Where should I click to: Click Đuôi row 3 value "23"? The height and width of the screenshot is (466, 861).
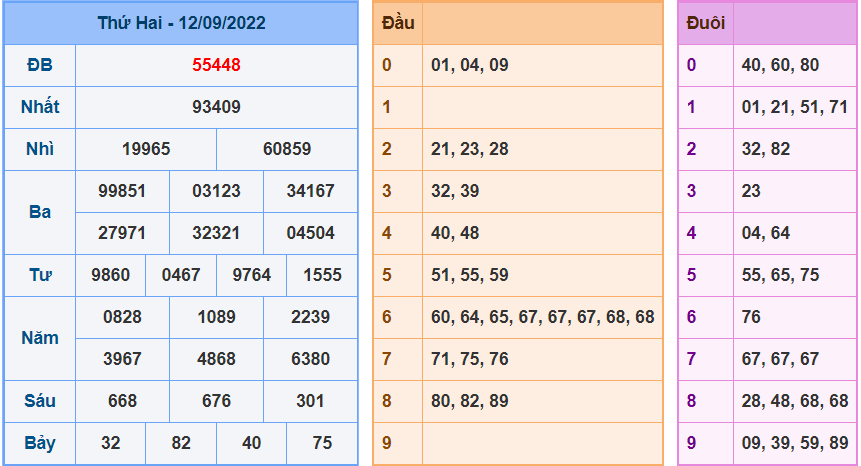click(751, 191)
